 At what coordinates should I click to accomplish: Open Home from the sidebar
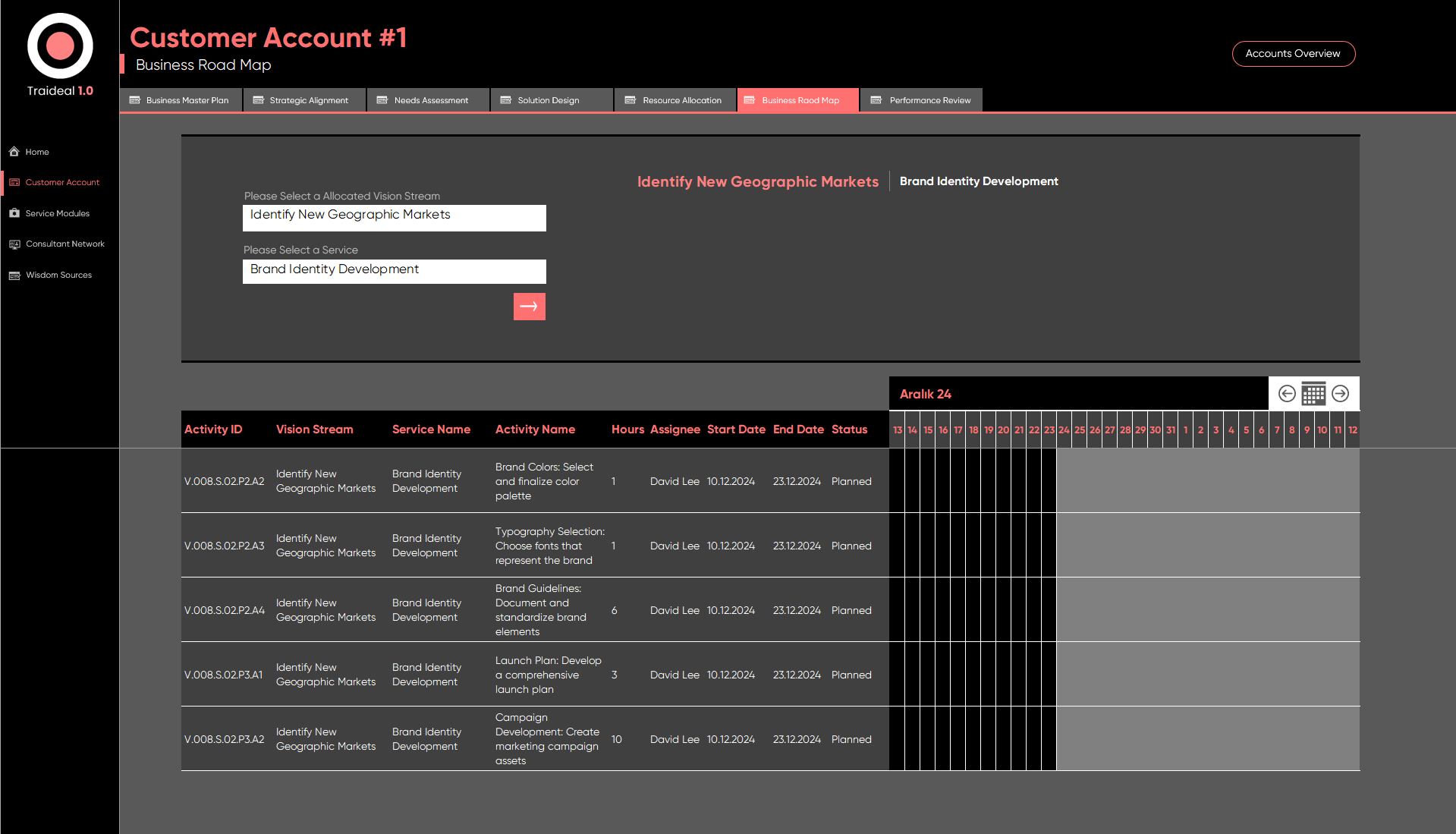[36, 152]
